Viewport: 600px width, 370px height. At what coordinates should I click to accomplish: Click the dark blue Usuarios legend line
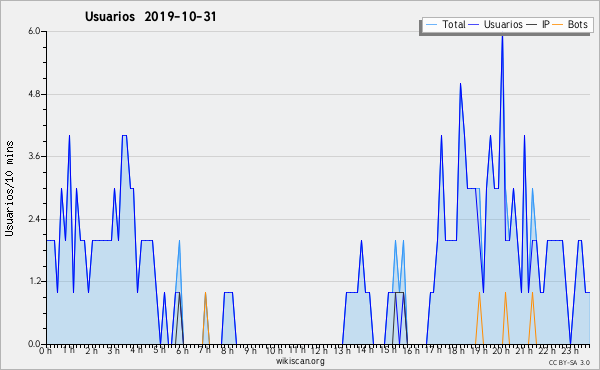click(x=474, y=25)
